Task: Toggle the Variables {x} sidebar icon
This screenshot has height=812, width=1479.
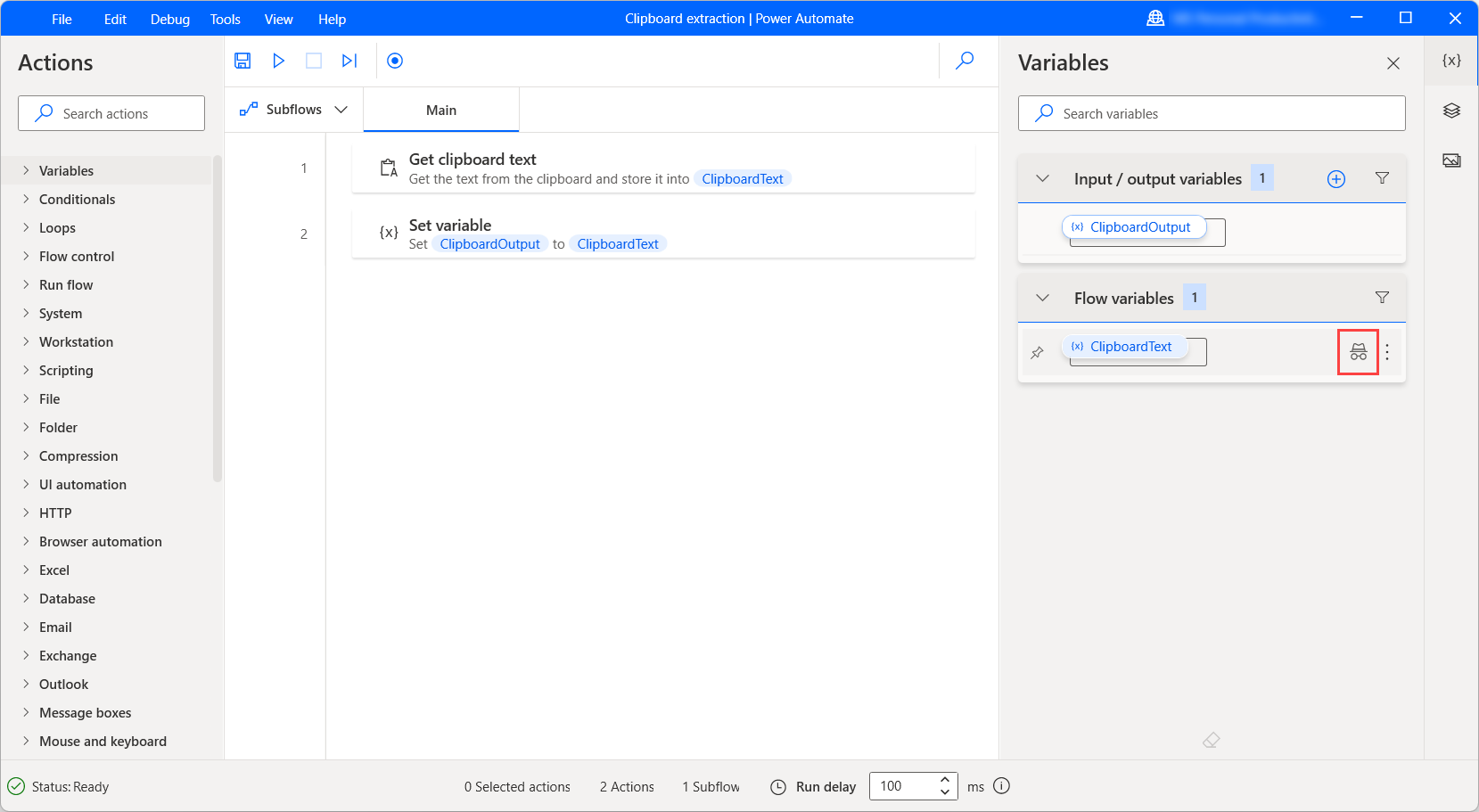Action: (1451, 61)
